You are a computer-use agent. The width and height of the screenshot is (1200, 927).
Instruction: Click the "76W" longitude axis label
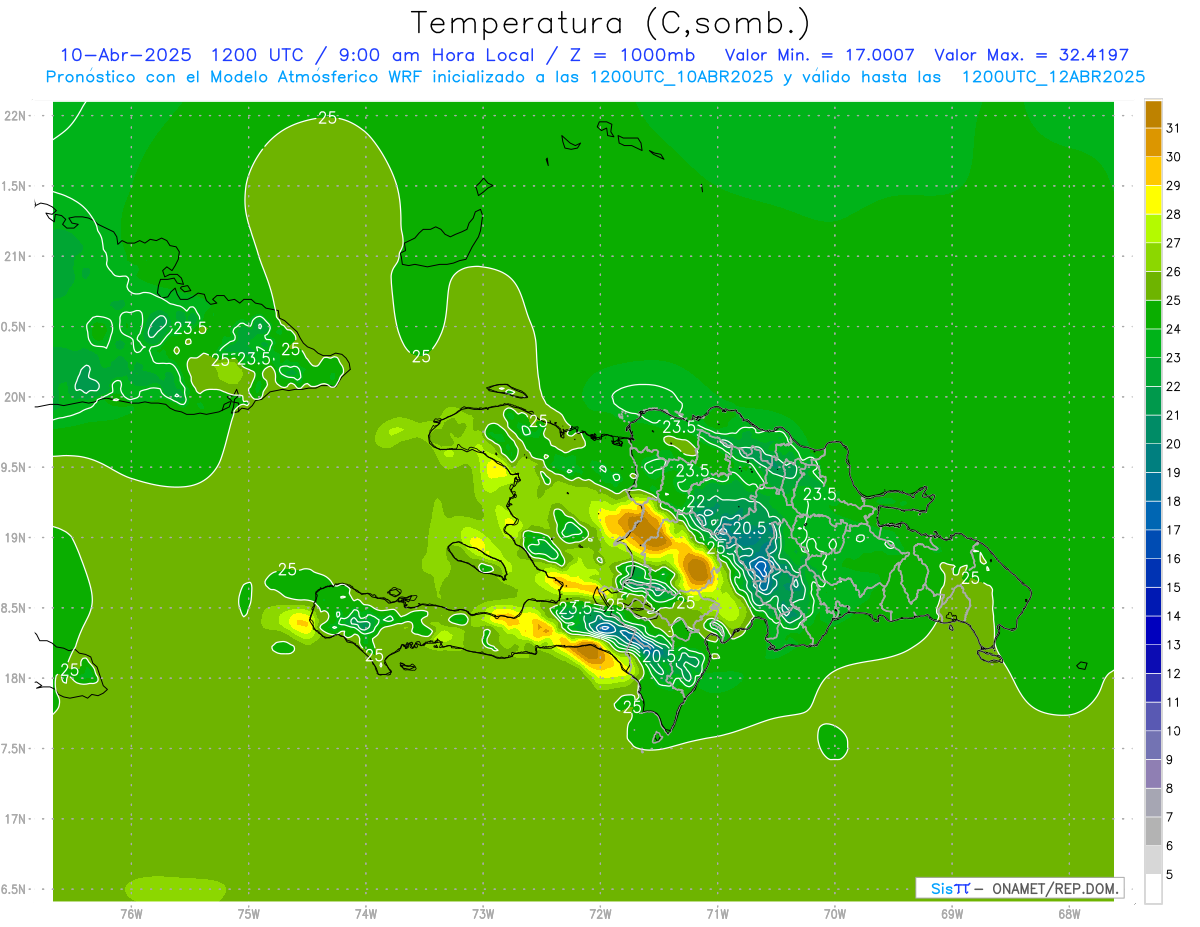131,913
